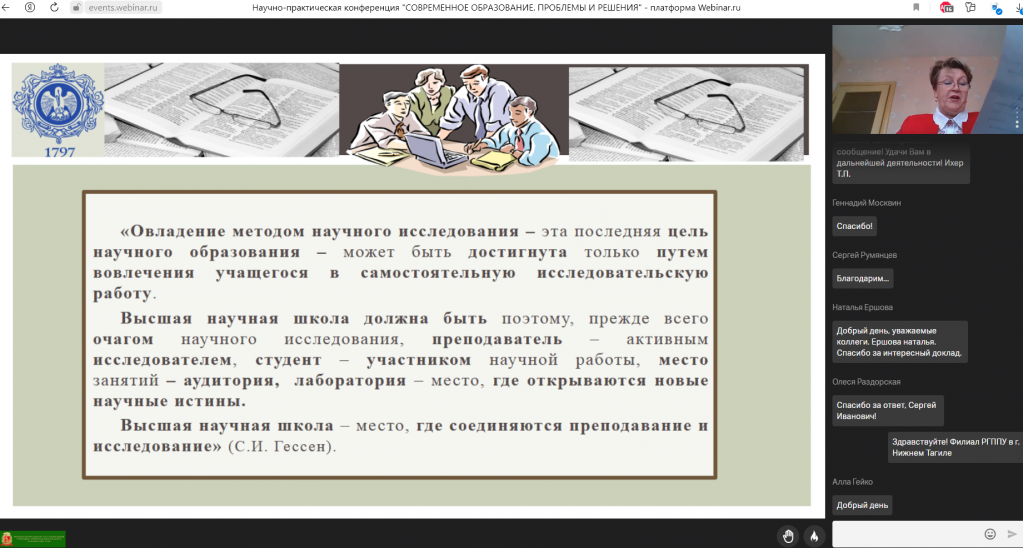Open the emoji picker in chat
The width and height of the screenshot is (1023, 548).
pyautogui.click(x=990, y=534)
